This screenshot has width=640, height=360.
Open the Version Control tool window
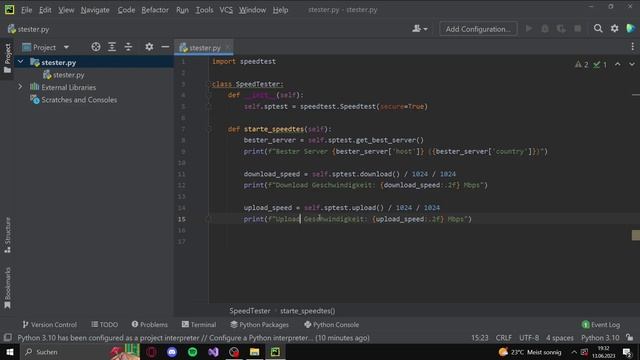[x=49, y=324]
